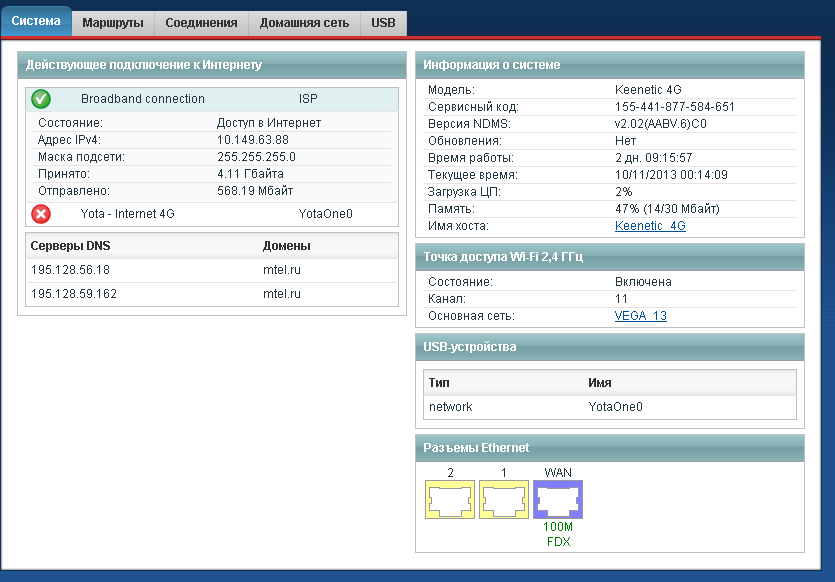
Task: Click the service code 155-441-877-584-651
Action: [x=675, y=106]
